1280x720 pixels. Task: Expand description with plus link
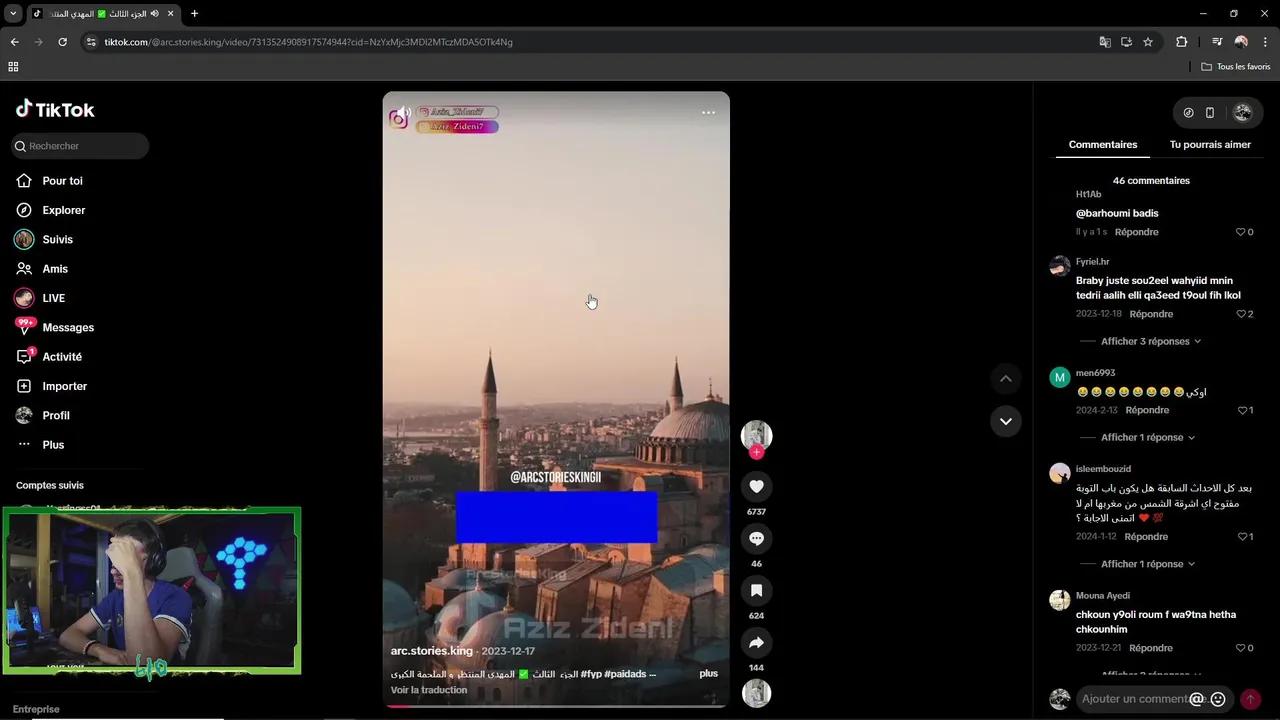pos(709,674)
